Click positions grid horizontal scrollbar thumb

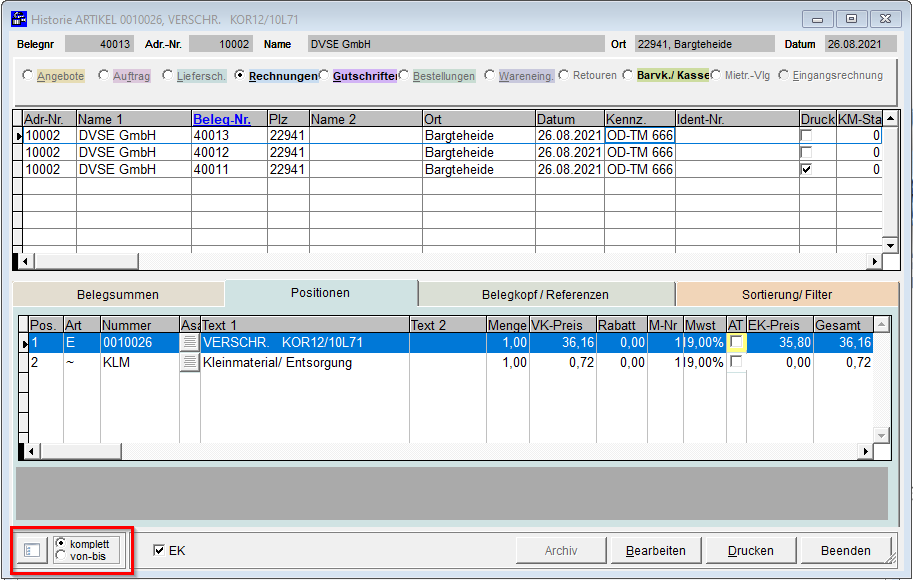[81, 451]
